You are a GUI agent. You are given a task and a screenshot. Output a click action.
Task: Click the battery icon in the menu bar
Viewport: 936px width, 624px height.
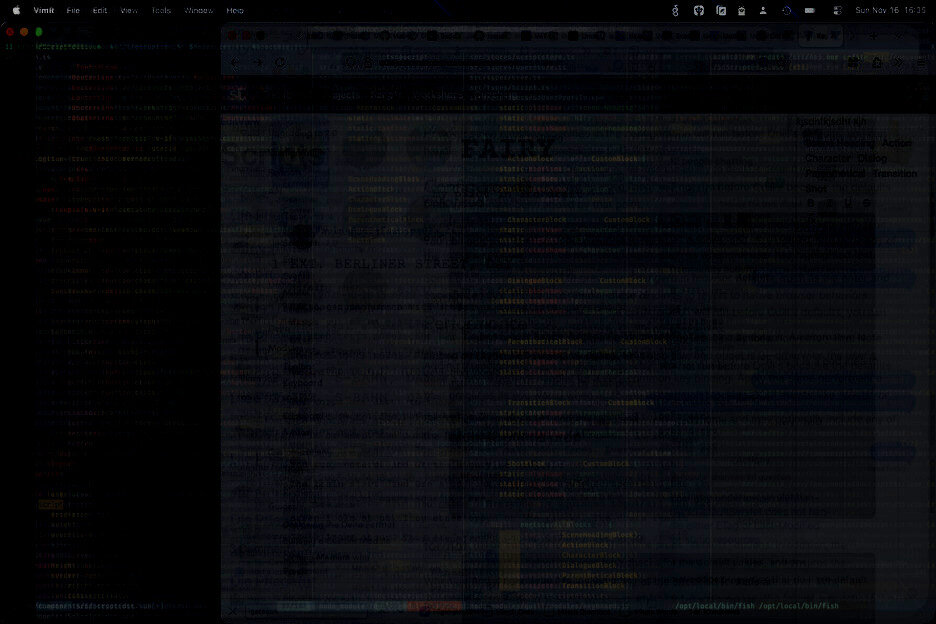(811, 10)
